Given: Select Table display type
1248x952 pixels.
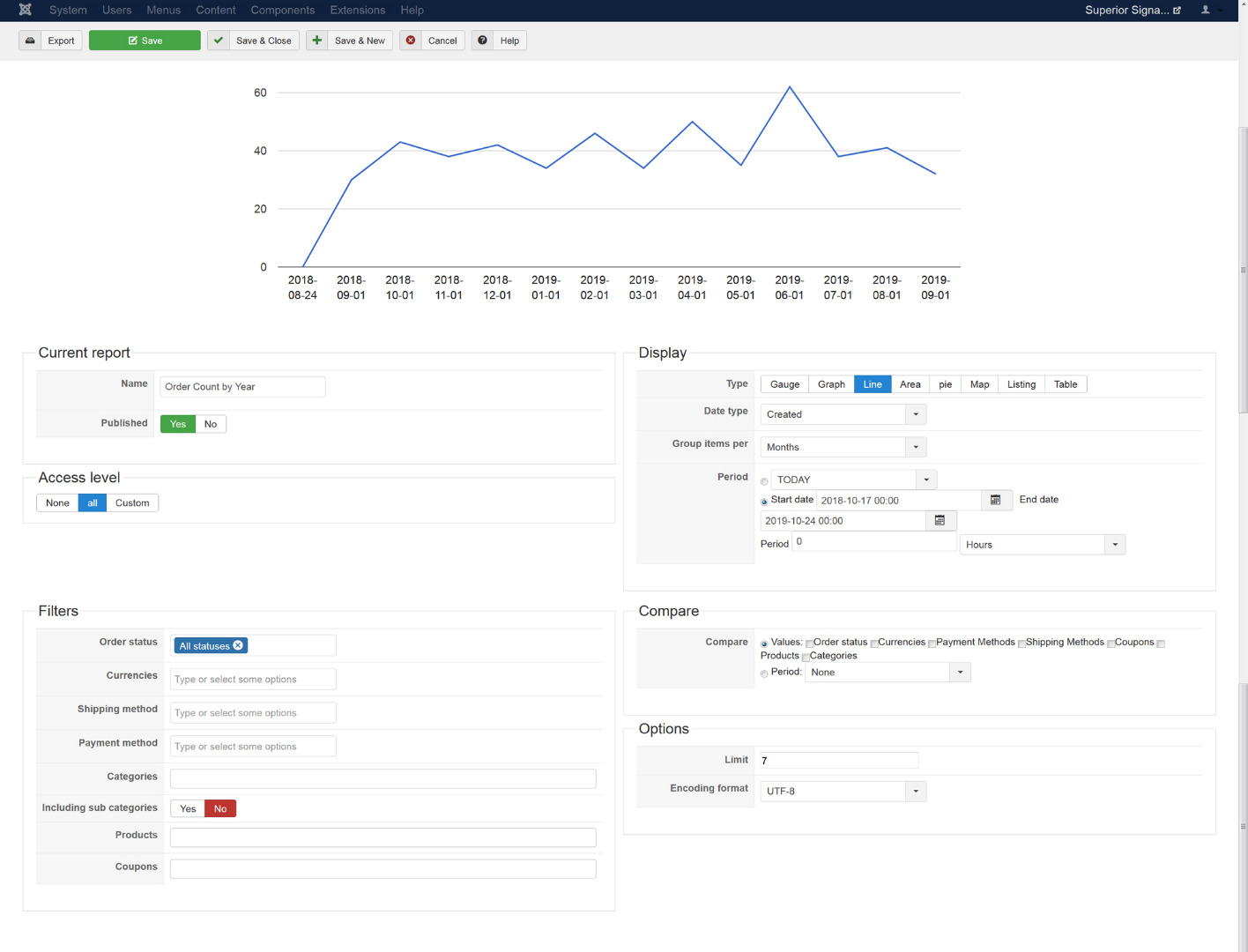Looking at the screenshot, I should pyautogui.click(x=1066, y=384).
